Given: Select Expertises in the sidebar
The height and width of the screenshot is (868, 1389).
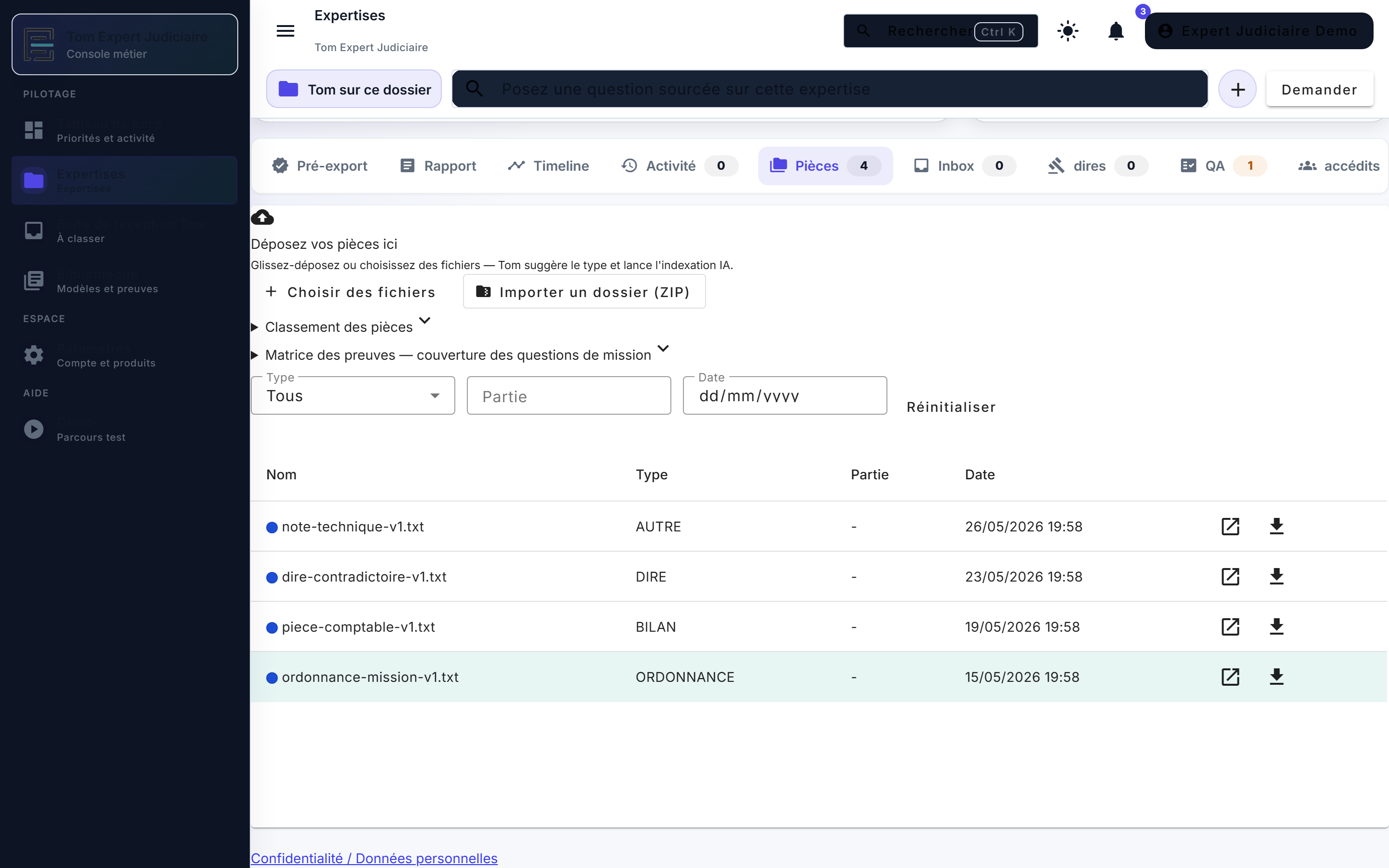Looking at the screenshot, I should point(124,180).
